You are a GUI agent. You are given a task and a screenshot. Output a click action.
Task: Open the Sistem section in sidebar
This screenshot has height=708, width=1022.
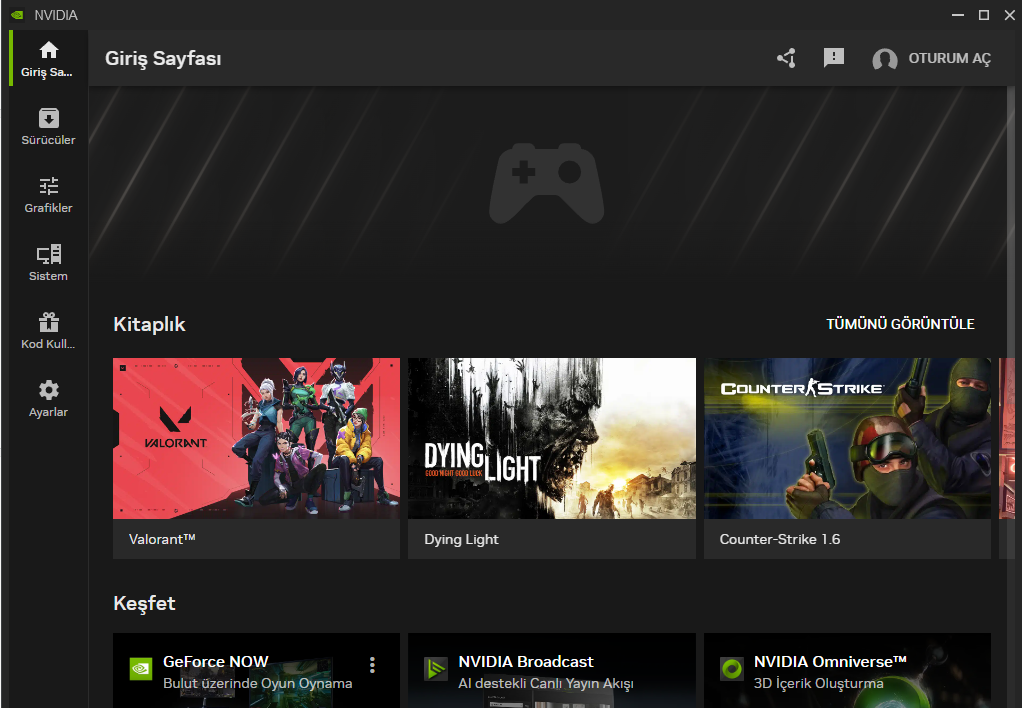pos(48,263)
